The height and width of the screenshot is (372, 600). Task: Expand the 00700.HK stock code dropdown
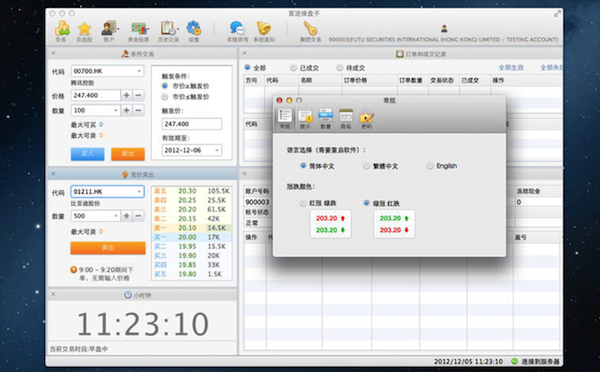139,71
